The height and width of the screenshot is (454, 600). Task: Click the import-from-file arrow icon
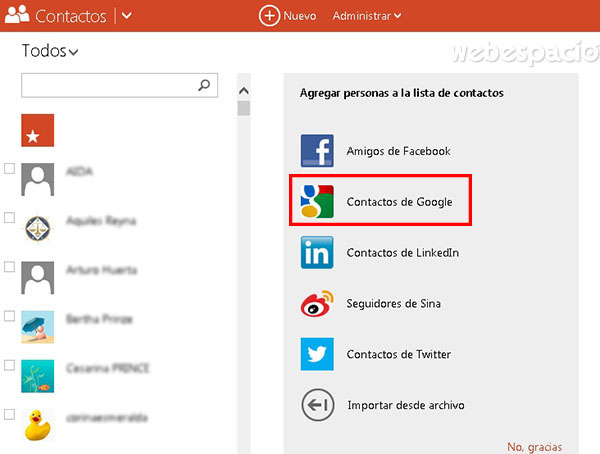tap(318, 405)
